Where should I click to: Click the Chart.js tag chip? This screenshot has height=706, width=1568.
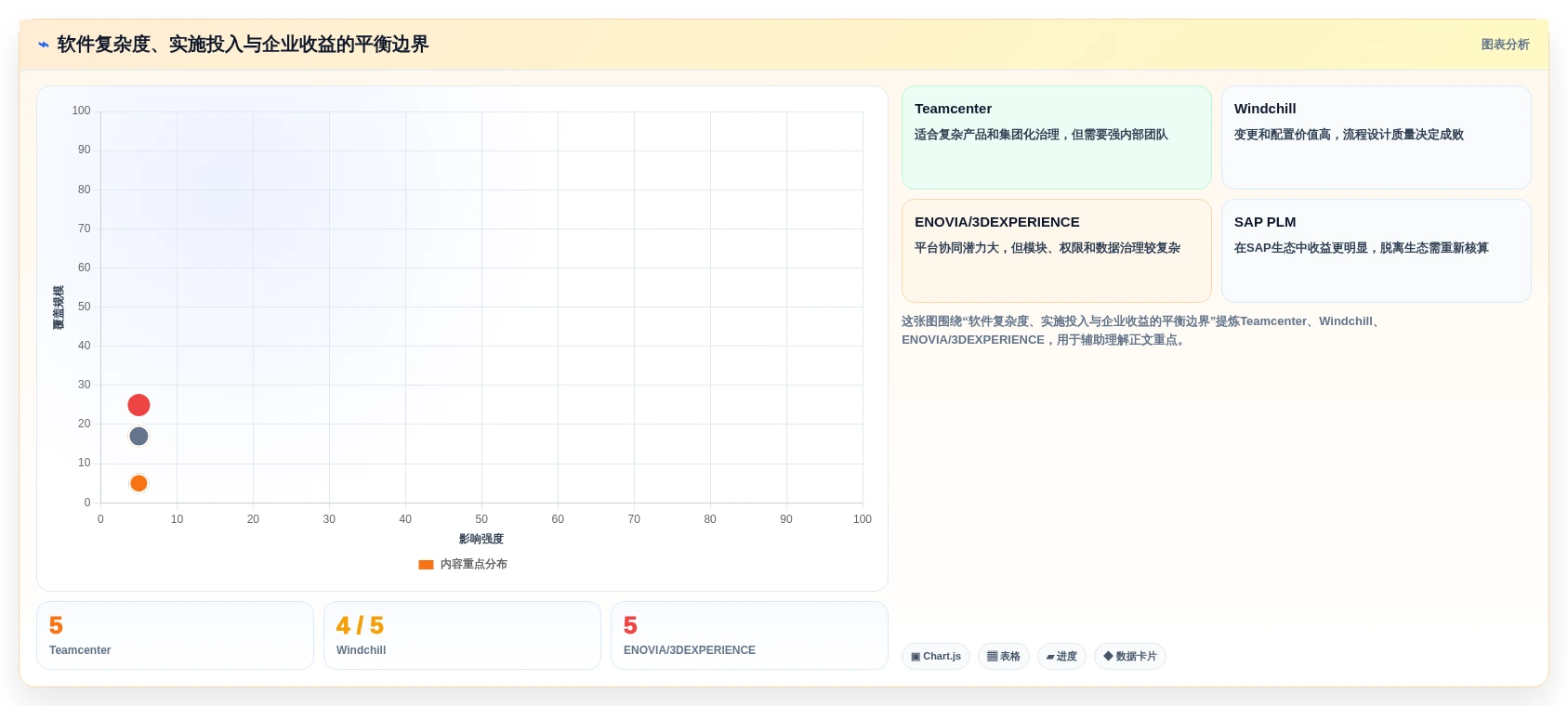click(x=936, y=657)
